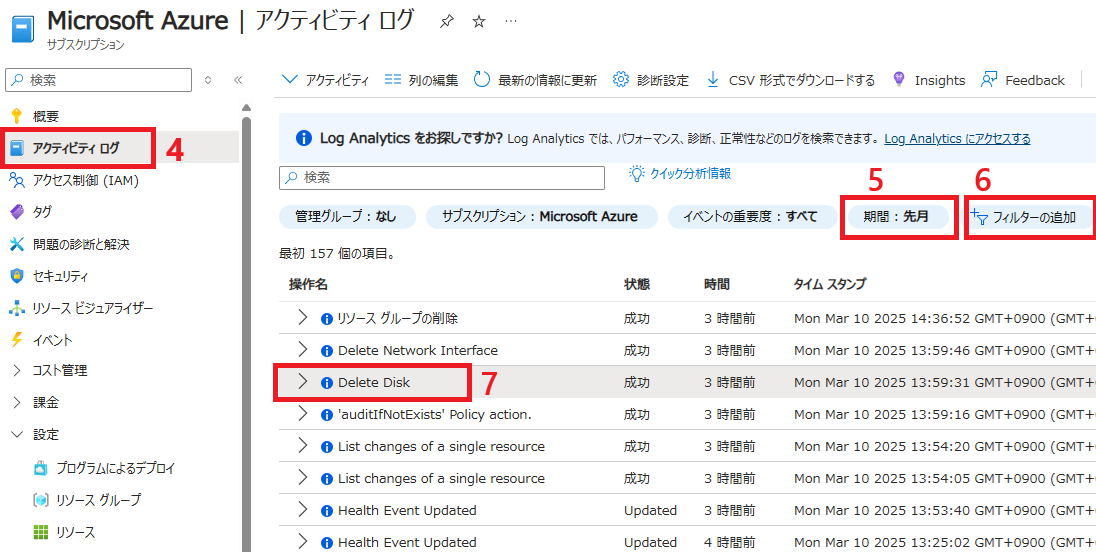Click timestamp 14:36:52 cell
The height and width of the screenshot is (552, 1096).
coord(944,319)
